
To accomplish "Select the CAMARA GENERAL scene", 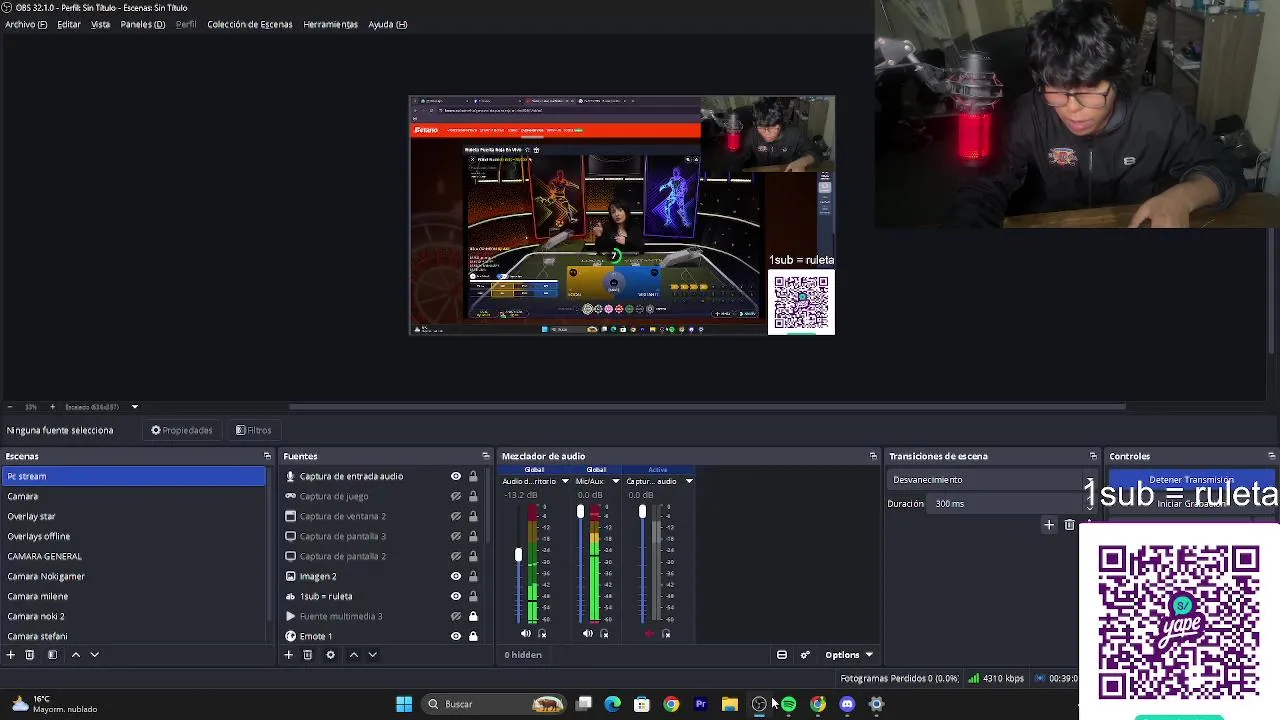I will pyautogui.click(x=134, y=556).
